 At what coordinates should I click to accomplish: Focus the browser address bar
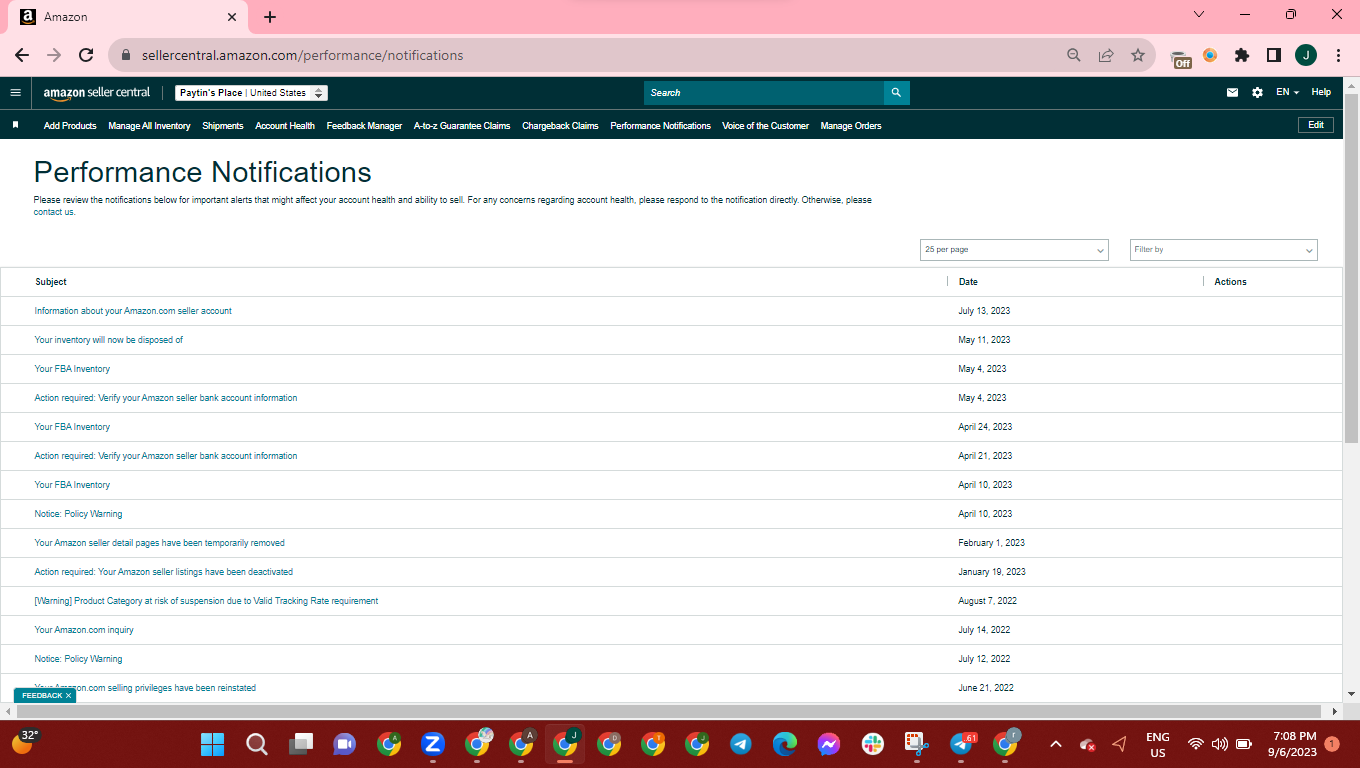(x=600, y=56)
